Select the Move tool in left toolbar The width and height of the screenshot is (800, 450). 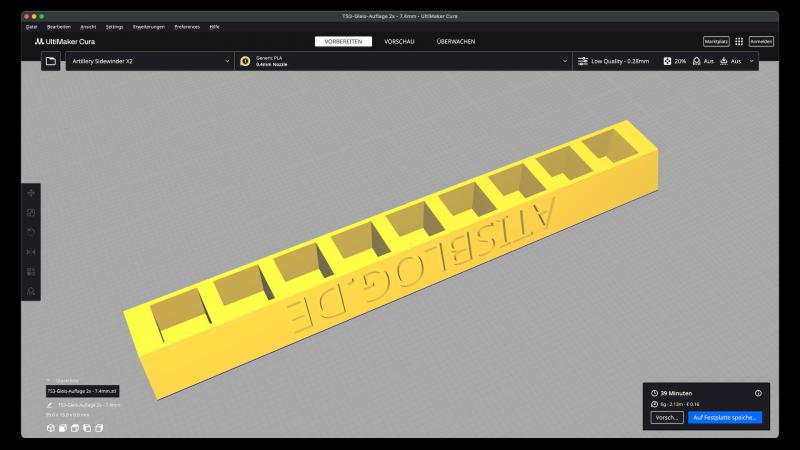pos(31,193)
